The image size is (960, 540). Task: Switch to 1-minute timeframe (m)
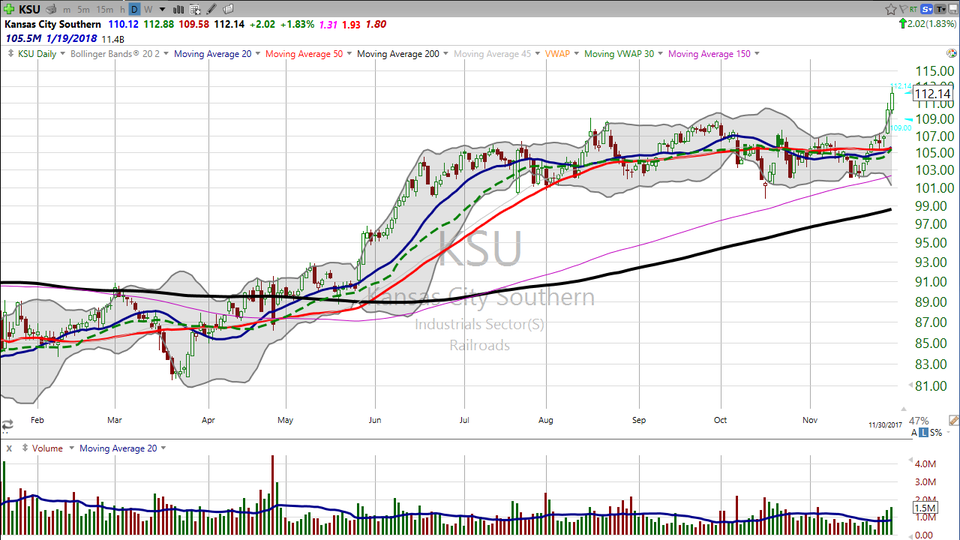[67, 9]
